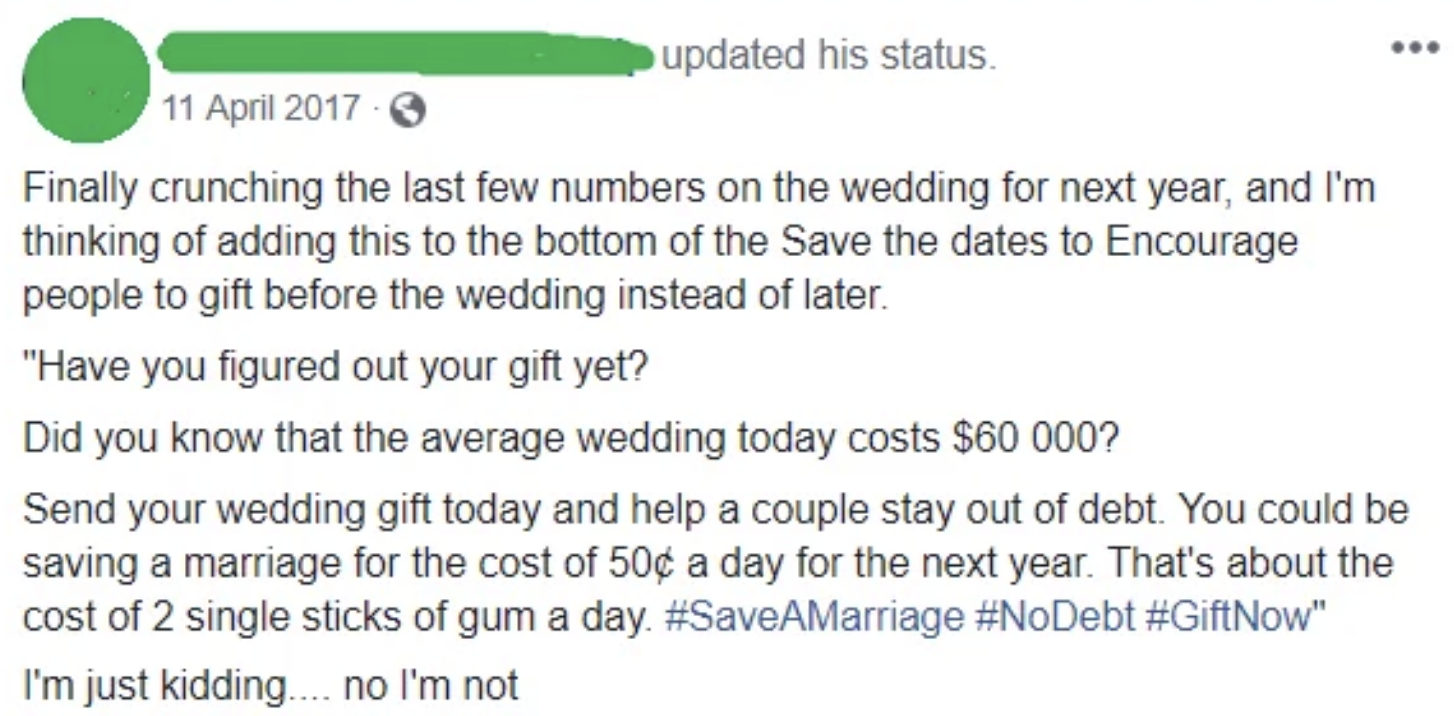Open the poster's green profile picture
The width and height of the screenshot is (1454, 716).
[x=85, y=79]
